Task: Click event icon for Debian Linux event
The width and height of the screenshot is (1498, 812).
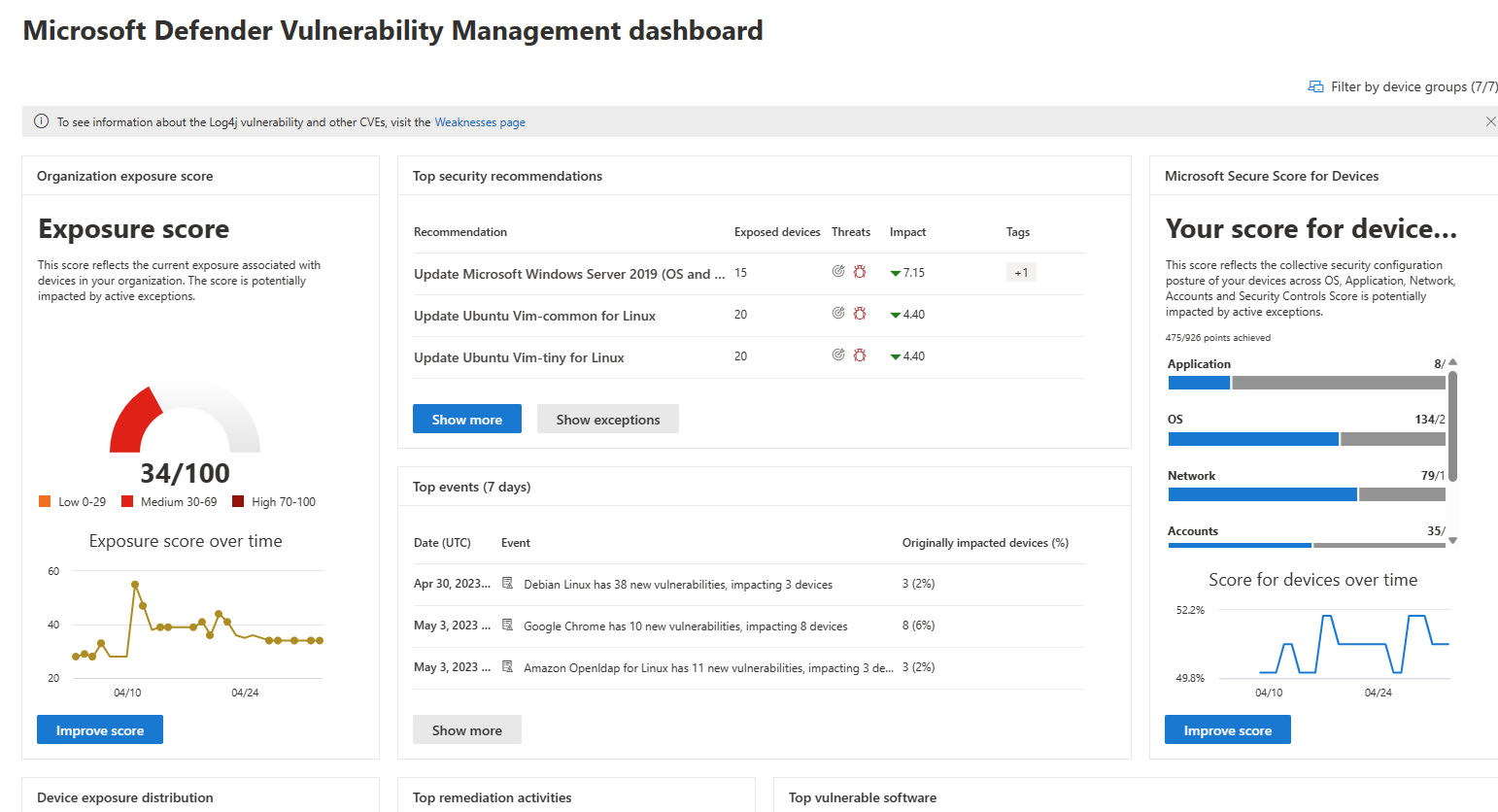Action: [507, 584]
